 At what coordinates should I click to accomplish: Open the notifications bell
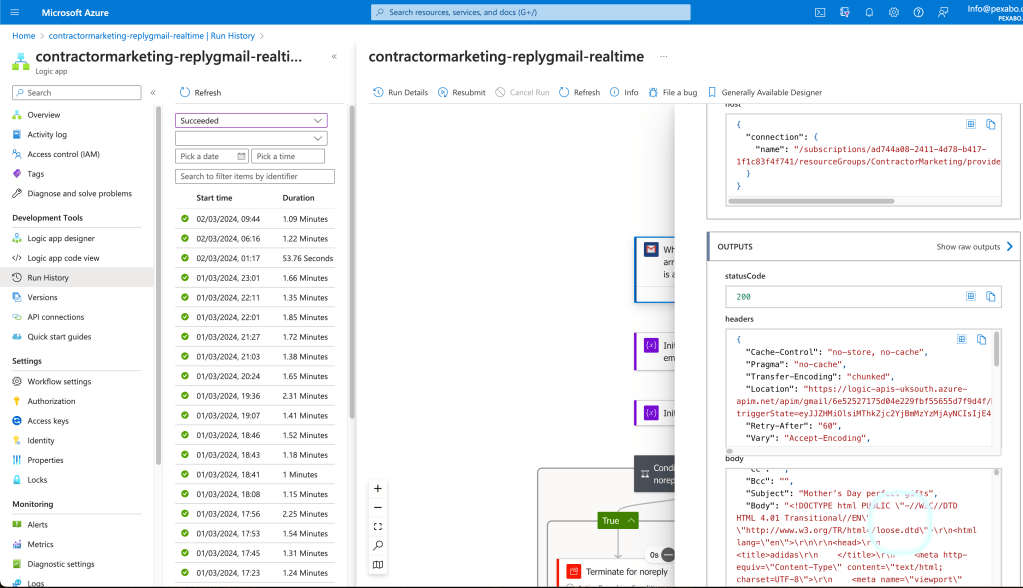[x=869, y=12]
